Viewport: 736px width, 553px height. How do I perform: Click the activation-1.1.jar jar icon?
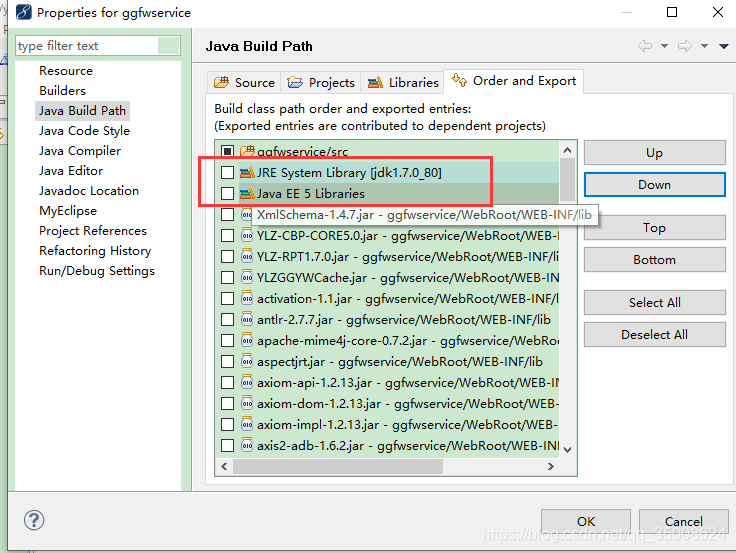click(247, 298)
